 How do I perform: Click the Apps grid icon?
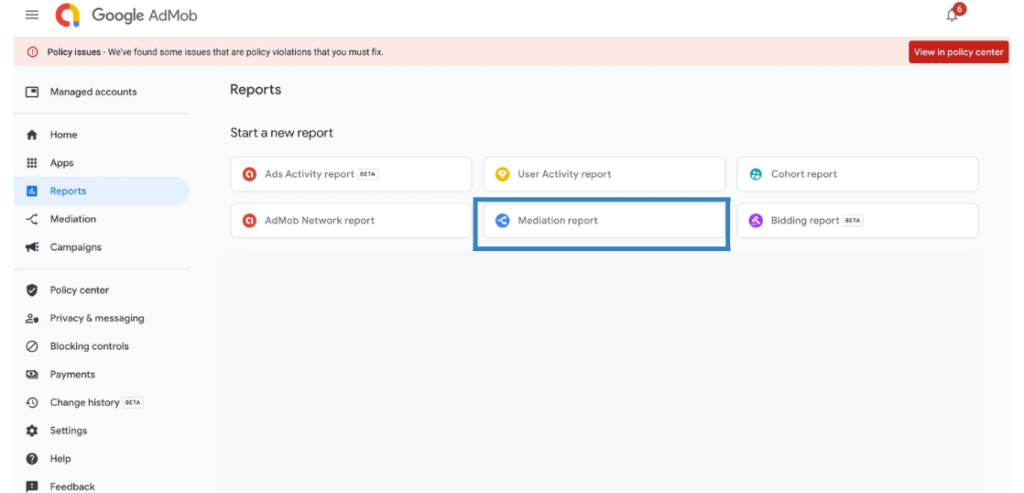pos(32,163)
